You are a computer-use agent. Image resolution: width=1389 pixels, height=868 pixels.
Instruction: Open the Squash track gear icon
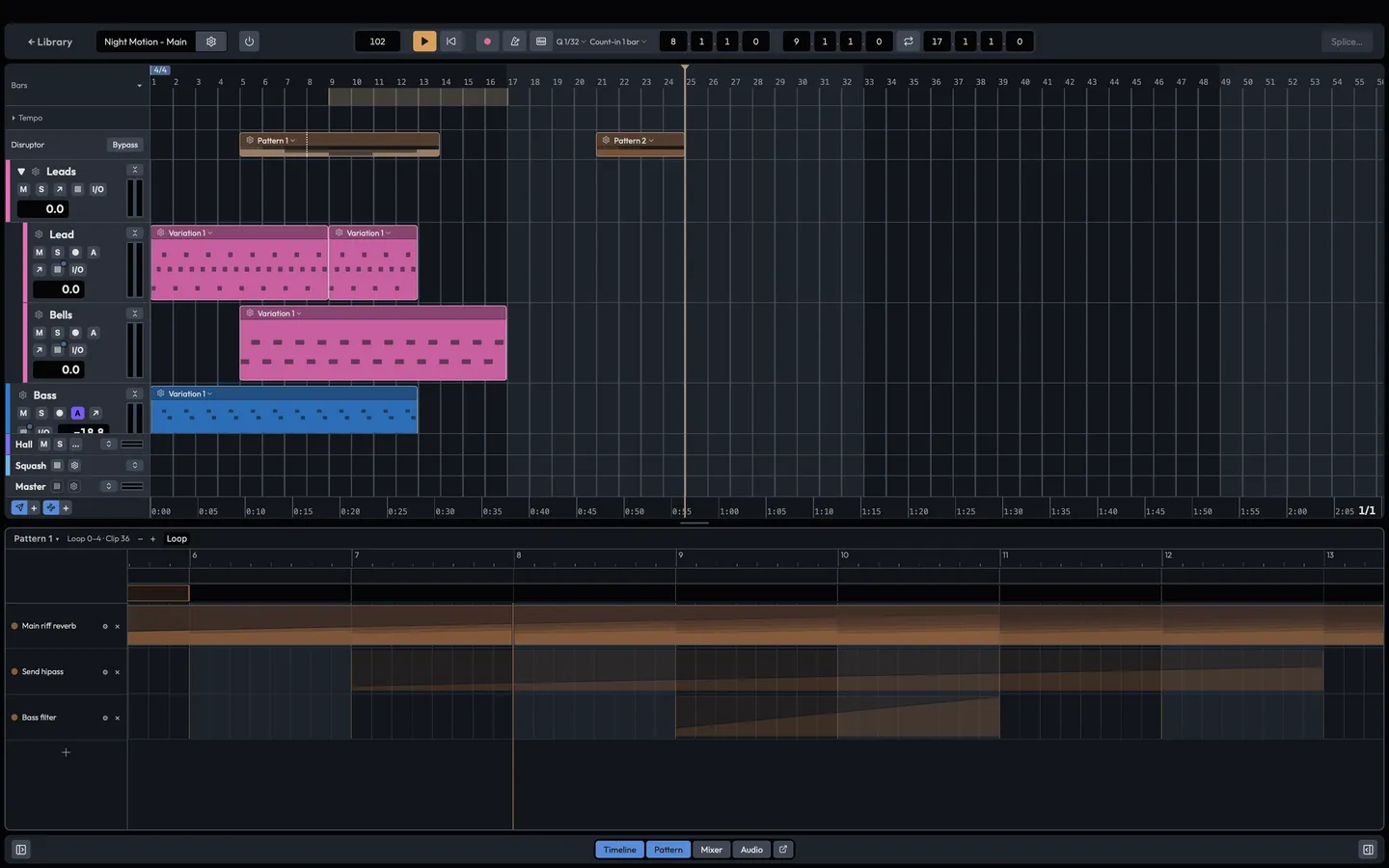74,466
